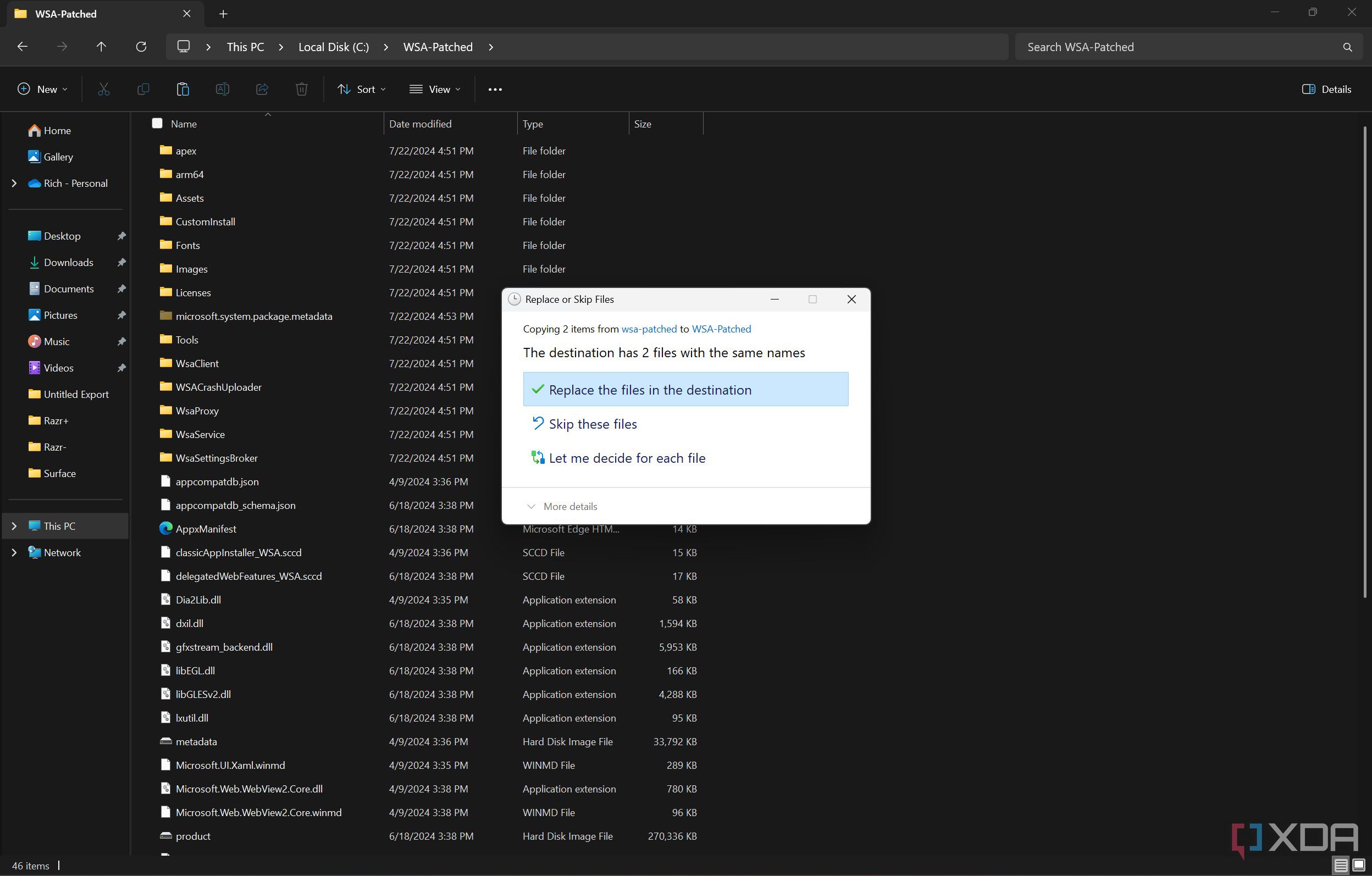Select Microsoft.UI.Xaml.winmd file

(x=222, y=765)
